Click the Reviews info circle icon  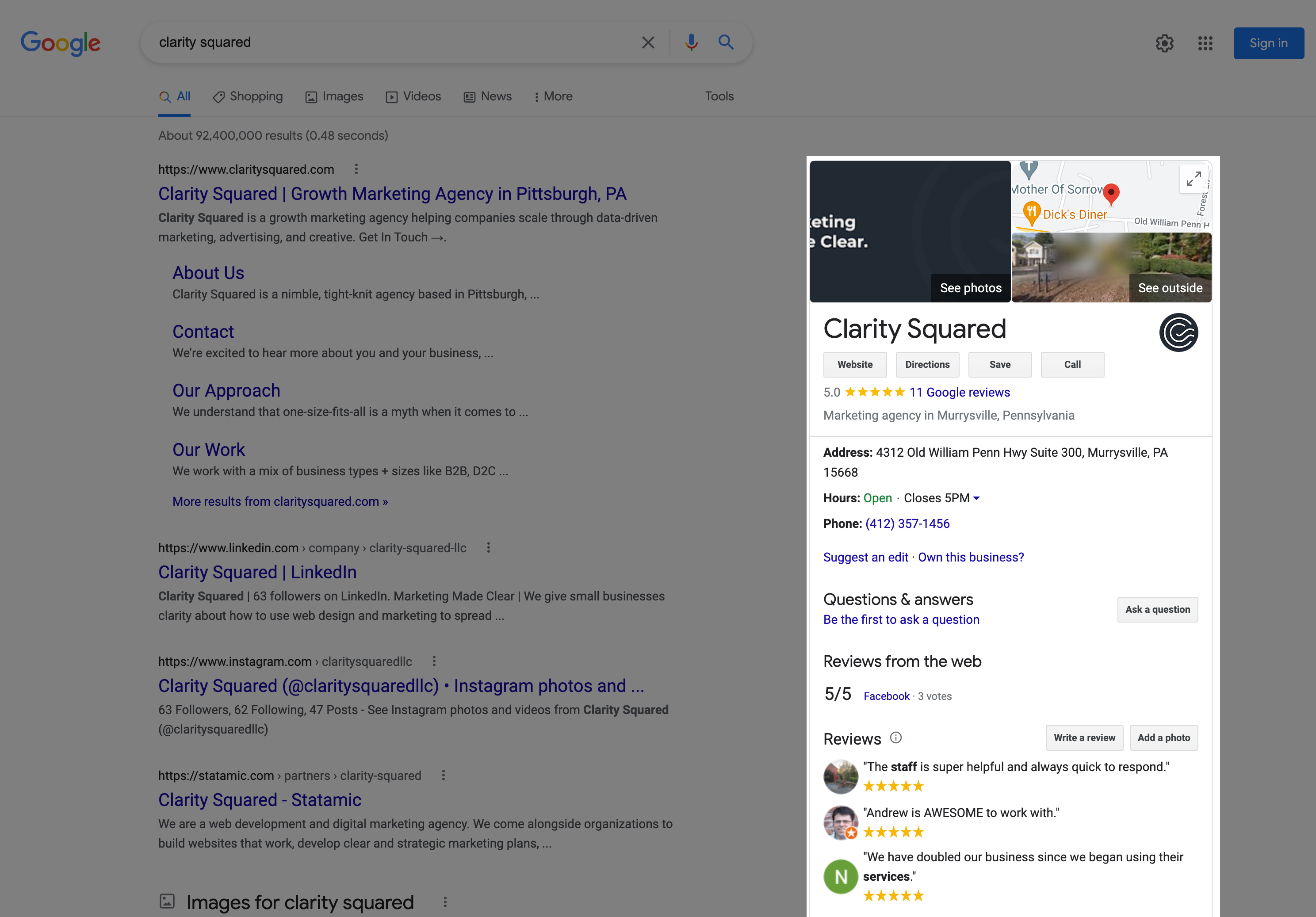click(896, 737)
